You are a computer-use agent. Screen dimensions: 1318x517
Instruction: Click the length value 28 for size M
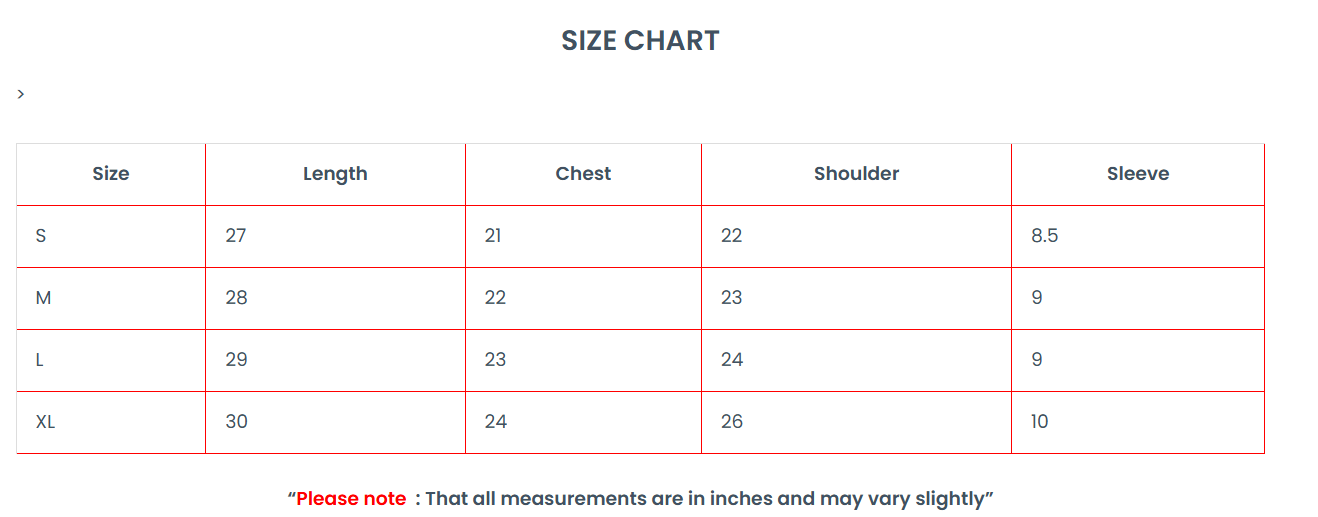[236, 298]
